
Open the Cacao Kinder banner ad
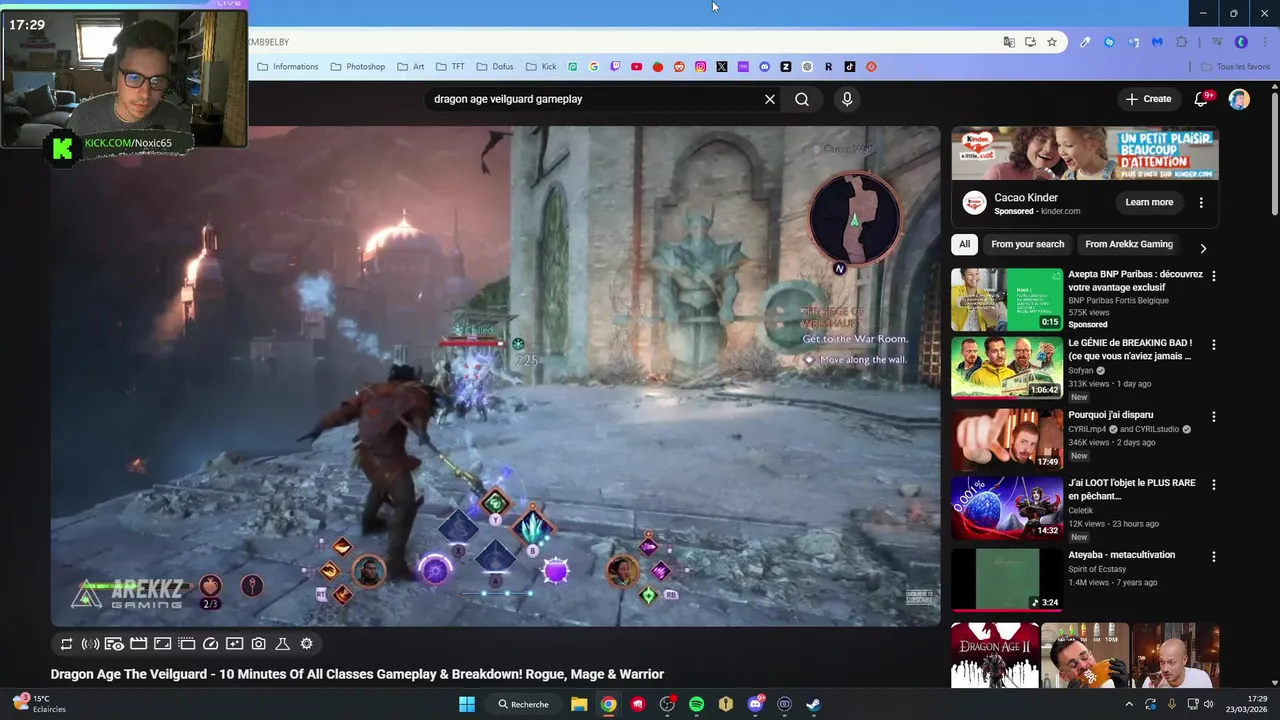coord(1085,153)
